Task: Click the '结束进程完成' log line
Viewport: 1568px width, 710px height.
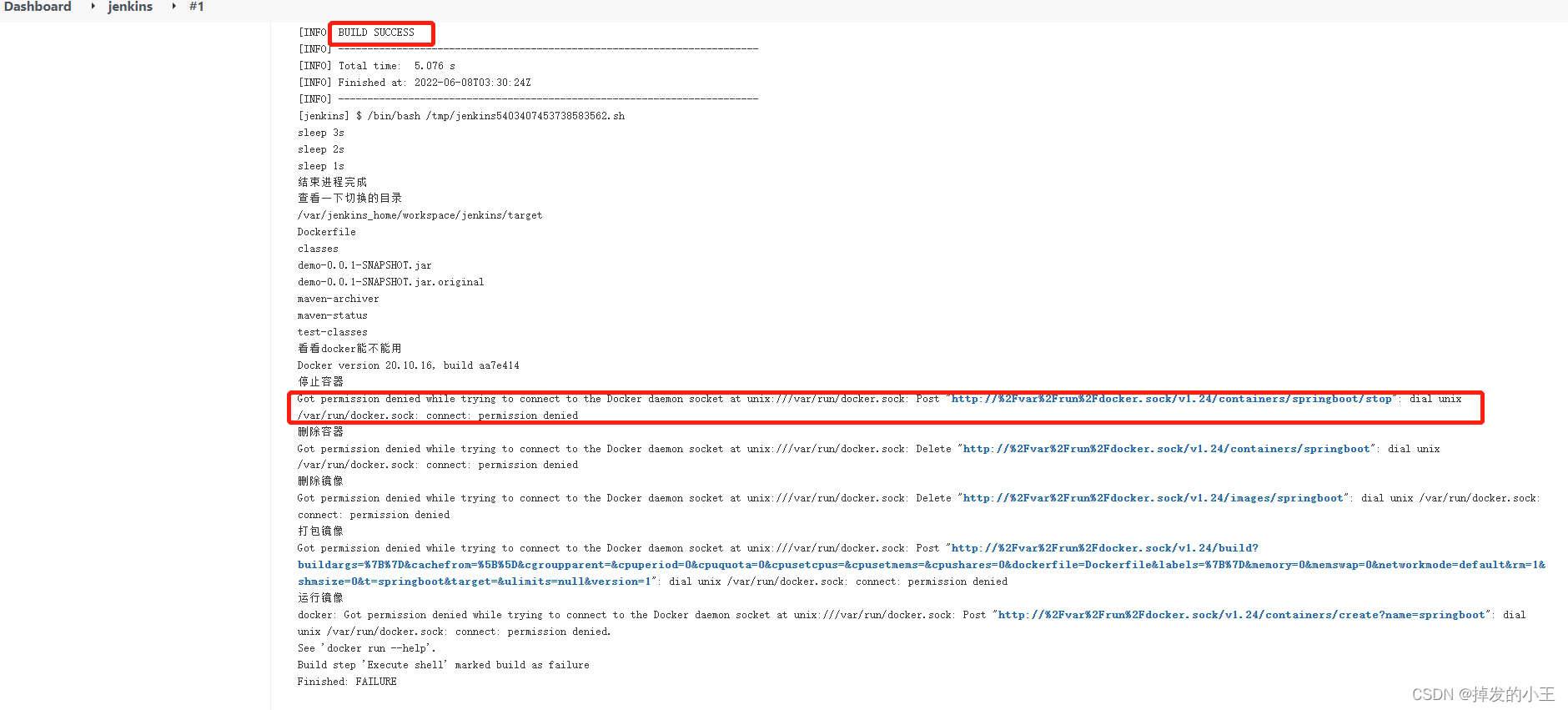Action: pos(332,182)
